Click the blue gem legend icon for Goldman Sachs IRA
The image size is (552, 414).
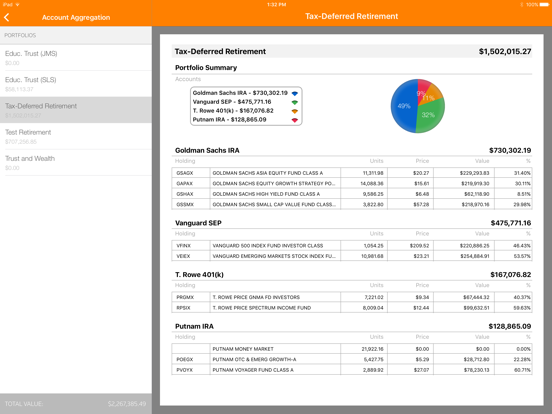pos(295,93)
